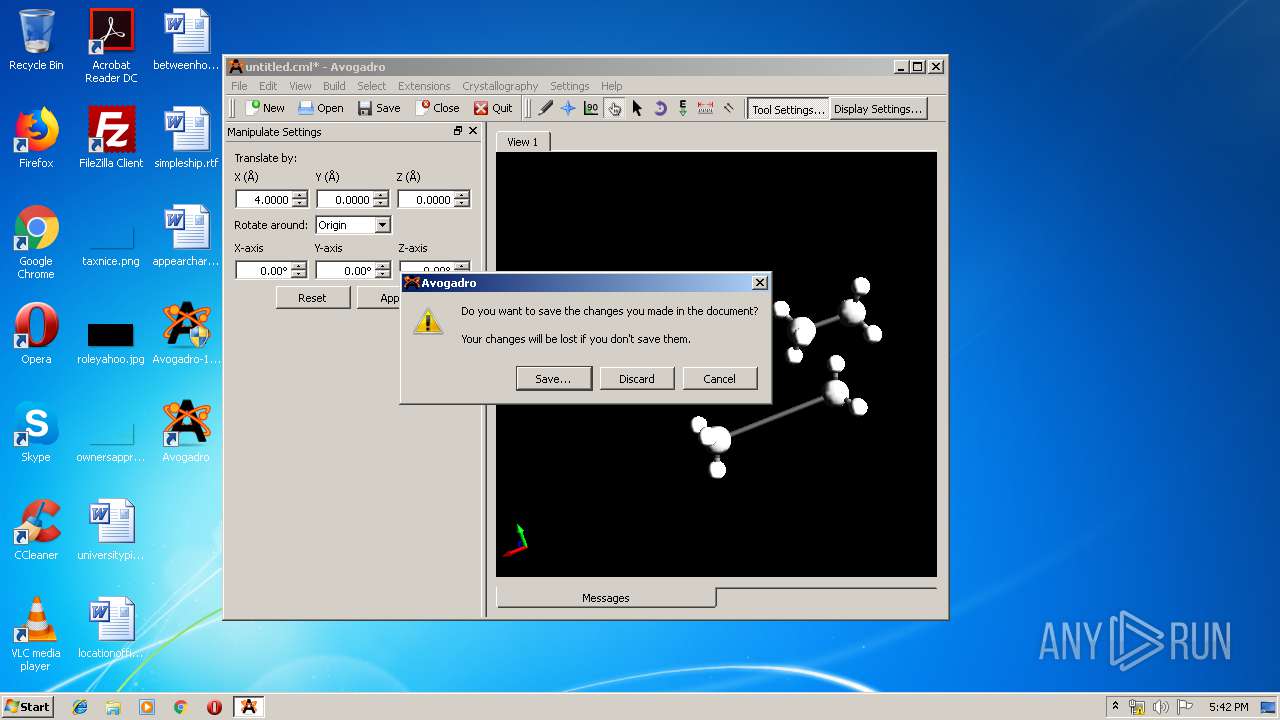This screenshot has height=720, width=1280.
Task: Open the taxnice.png desktop file
Action: coord(111,242)
